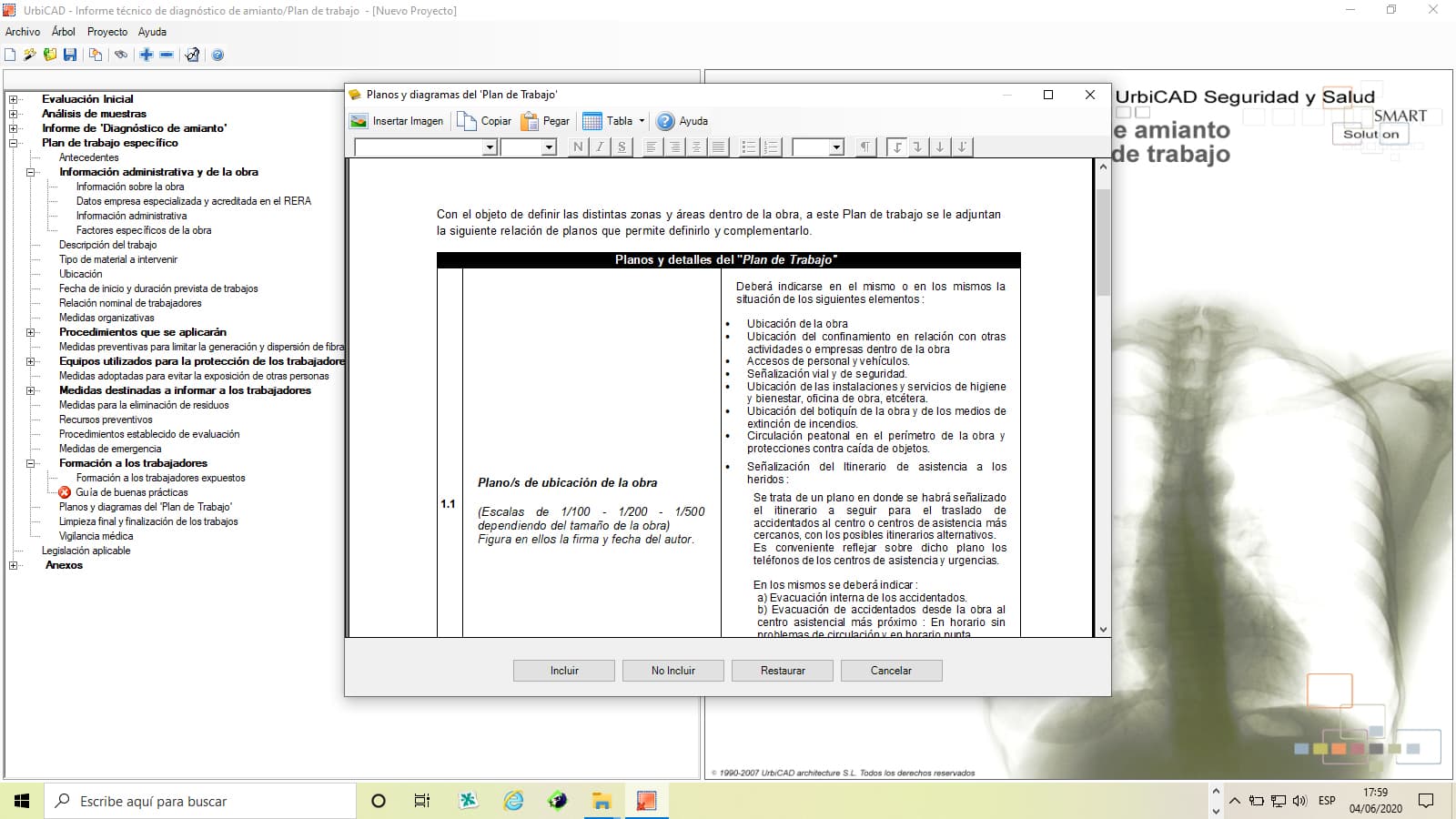Click the dialog's vertical scrollbar thumb
The height and width of the screenshot is (819, 1456).
1103,242
